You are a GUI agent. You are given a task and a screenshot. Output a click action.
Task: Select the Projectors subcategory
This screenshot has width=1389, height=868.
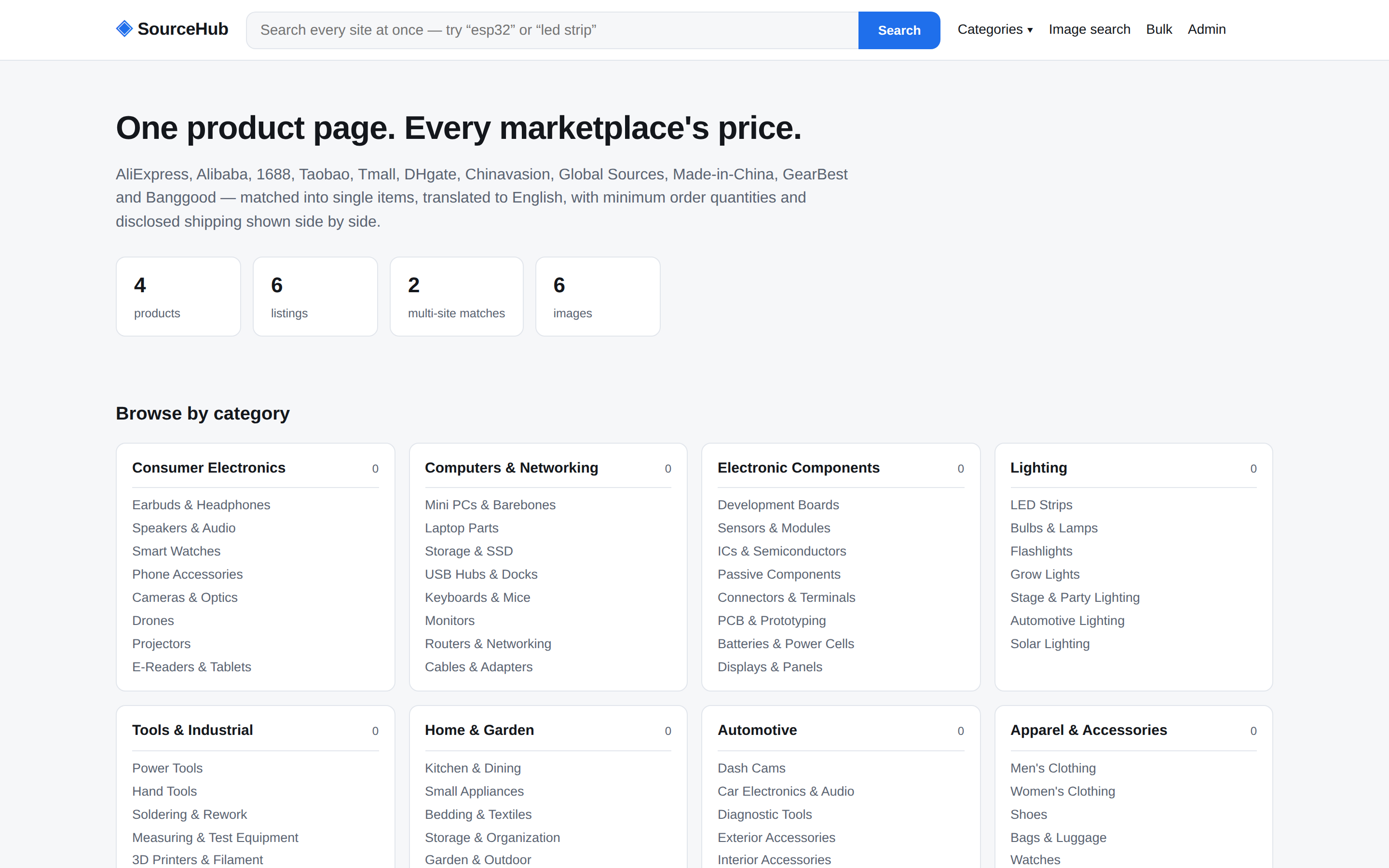pos(161,644)
